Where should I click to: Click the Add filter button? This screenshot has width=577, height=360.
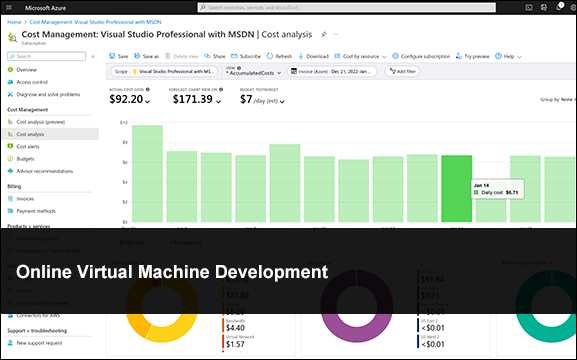[x=402, y=71]
